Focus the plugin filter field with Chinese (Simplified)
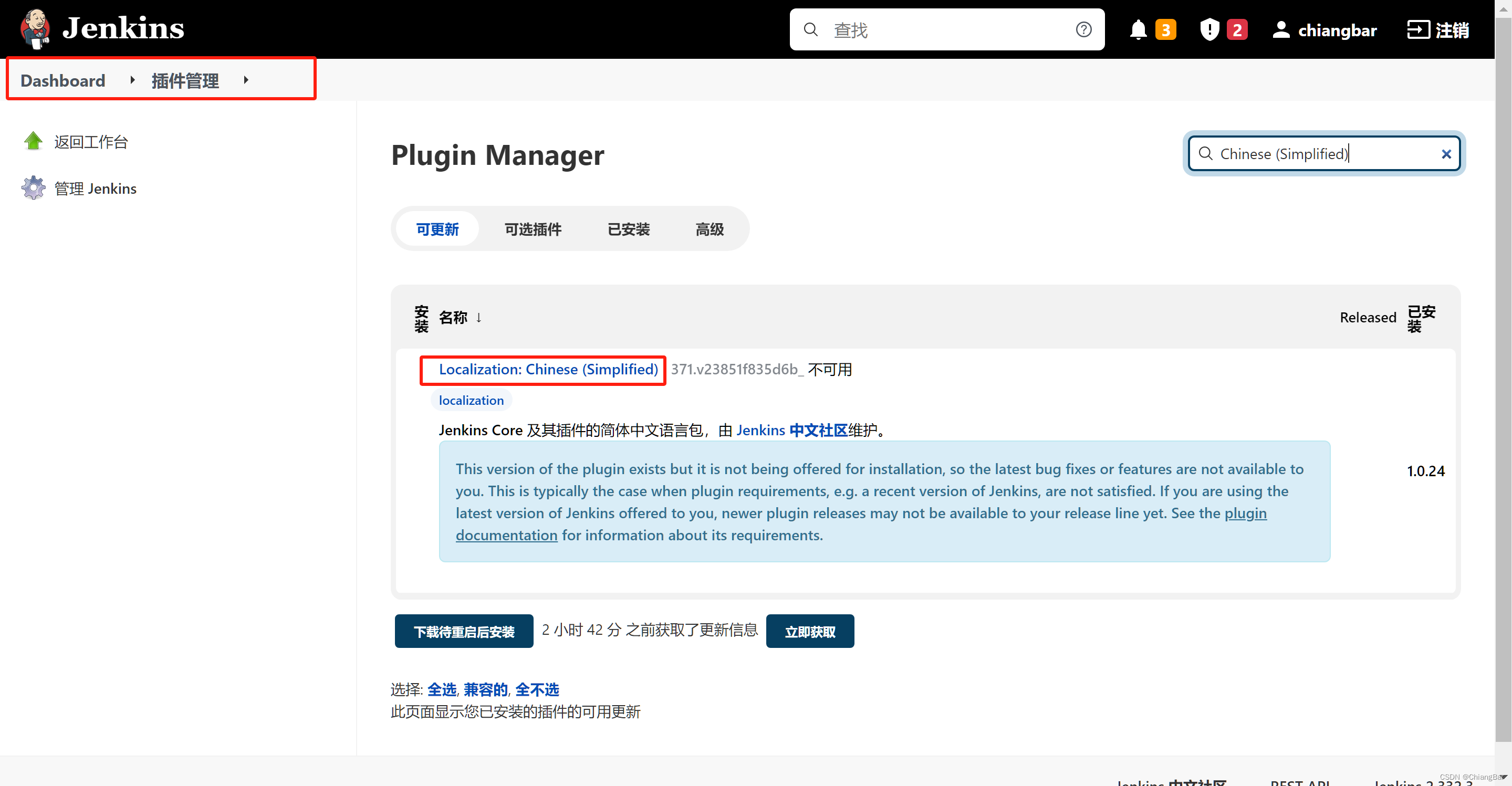Viewport: 1512px width, 786px height. [1323, 153]
